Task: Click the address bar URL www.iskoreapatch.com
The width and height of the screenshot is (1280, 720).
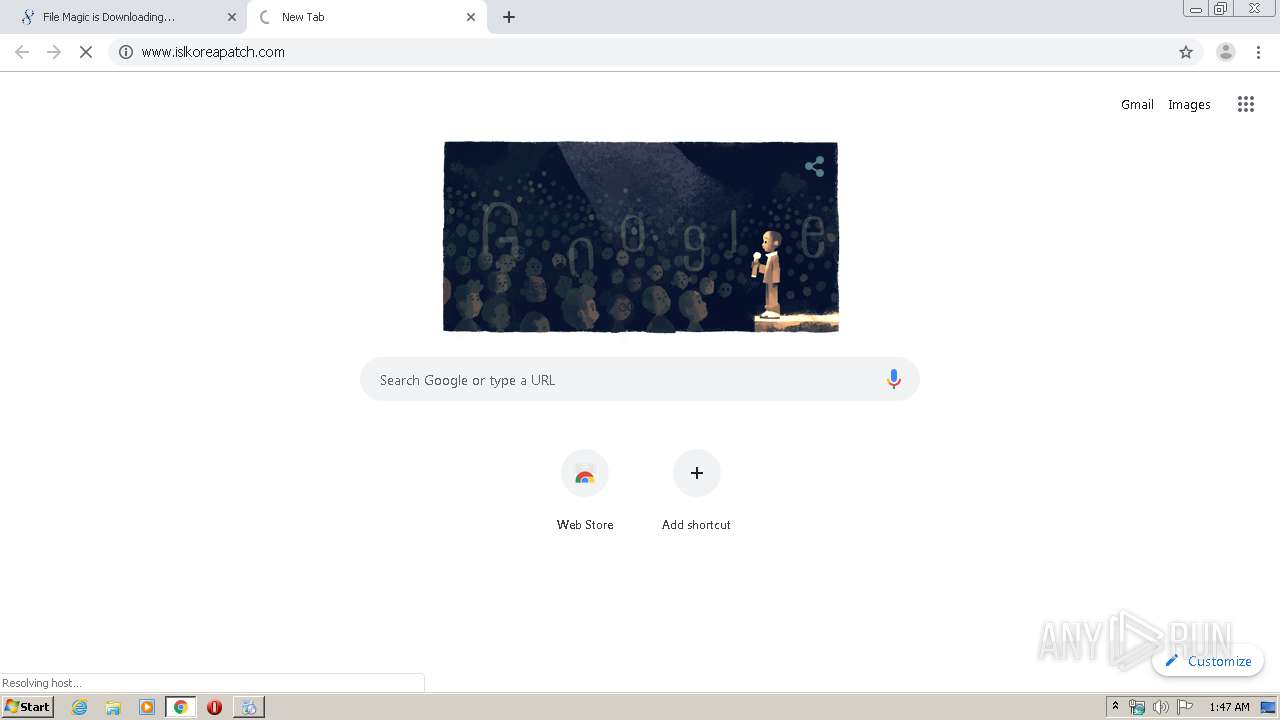Action: (213, 52)
